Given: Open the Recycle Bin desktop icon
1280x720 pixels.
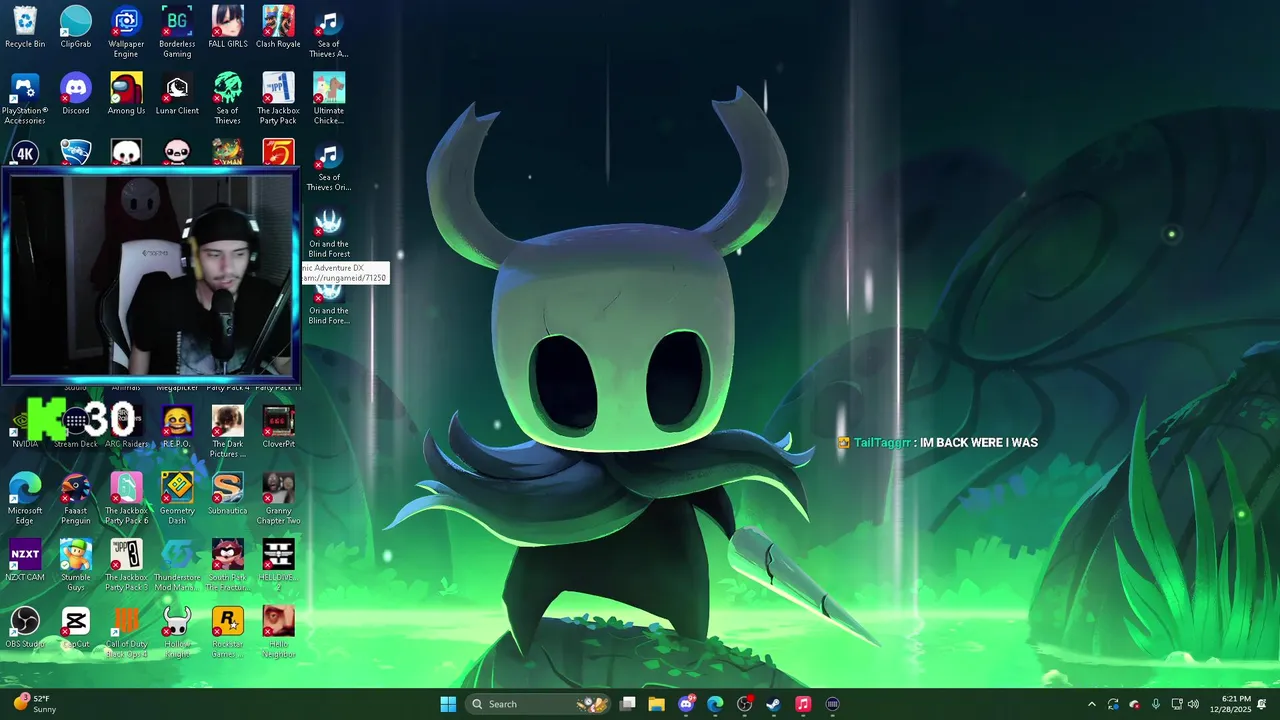Looking at the screenshot, I should (25, 27).
